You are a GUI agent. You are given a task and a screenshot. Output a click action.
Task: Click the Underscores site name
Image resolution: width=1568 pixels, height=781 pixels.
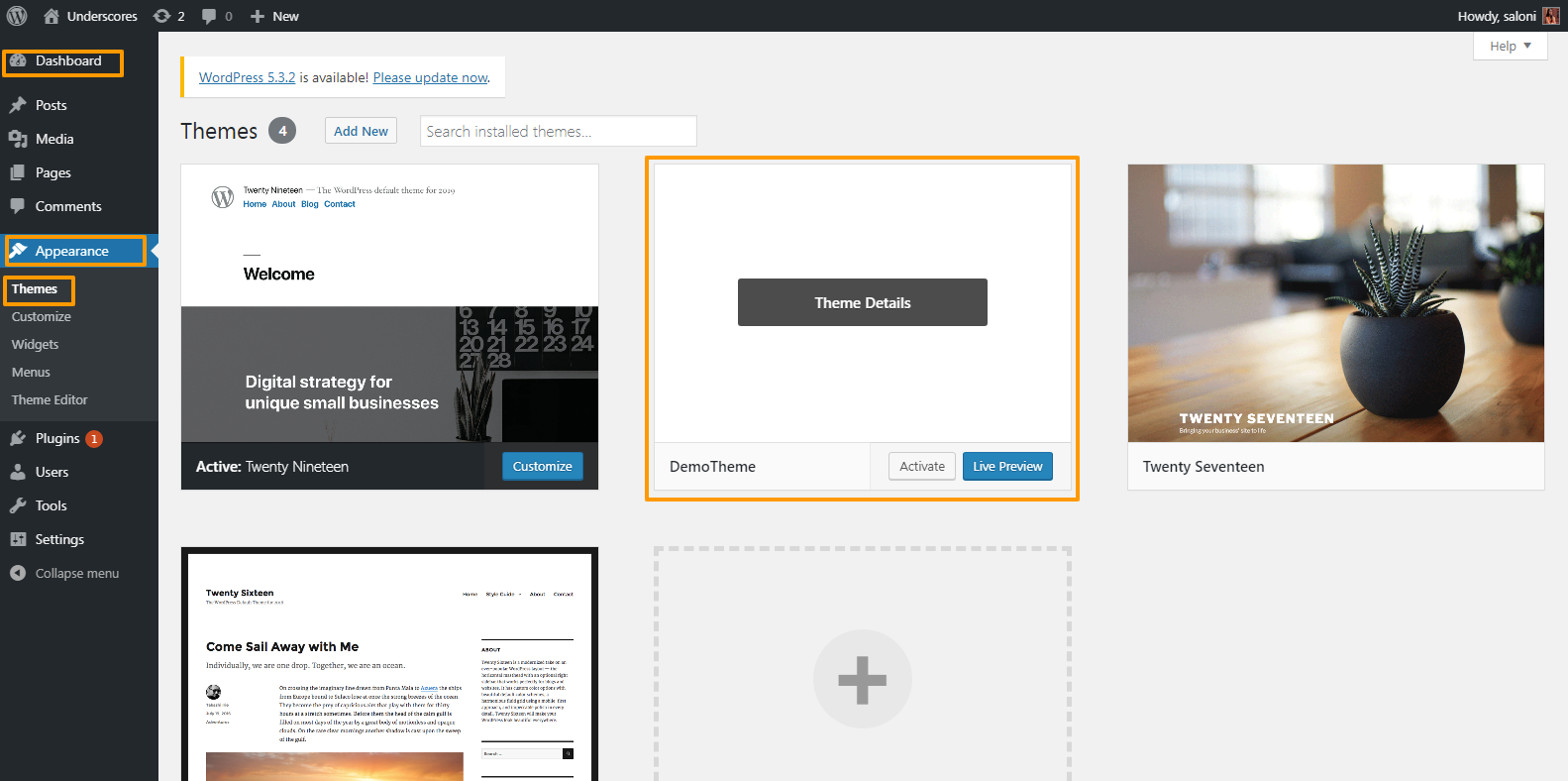pos(102,16)
